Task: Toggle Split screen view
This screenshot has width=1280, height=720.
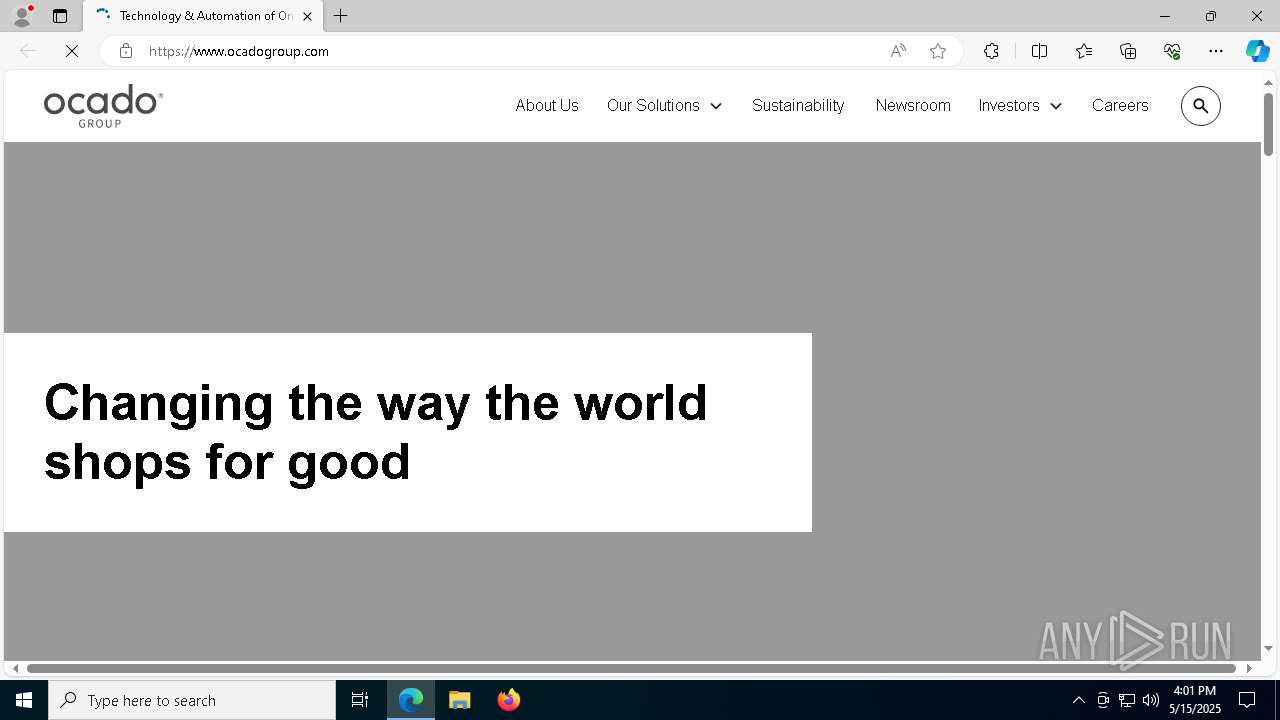Action: tap(1039, 51)
